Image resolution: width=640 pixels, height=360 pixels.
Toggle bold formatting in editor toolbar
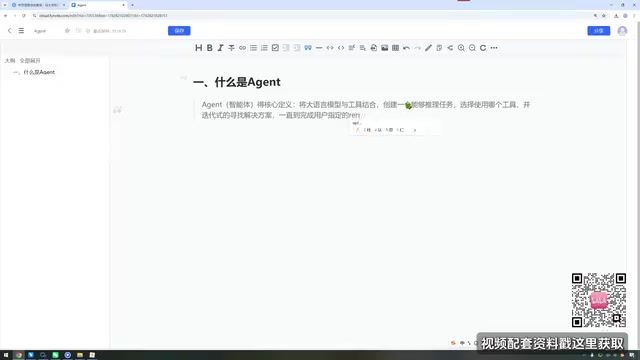[209, 48]
